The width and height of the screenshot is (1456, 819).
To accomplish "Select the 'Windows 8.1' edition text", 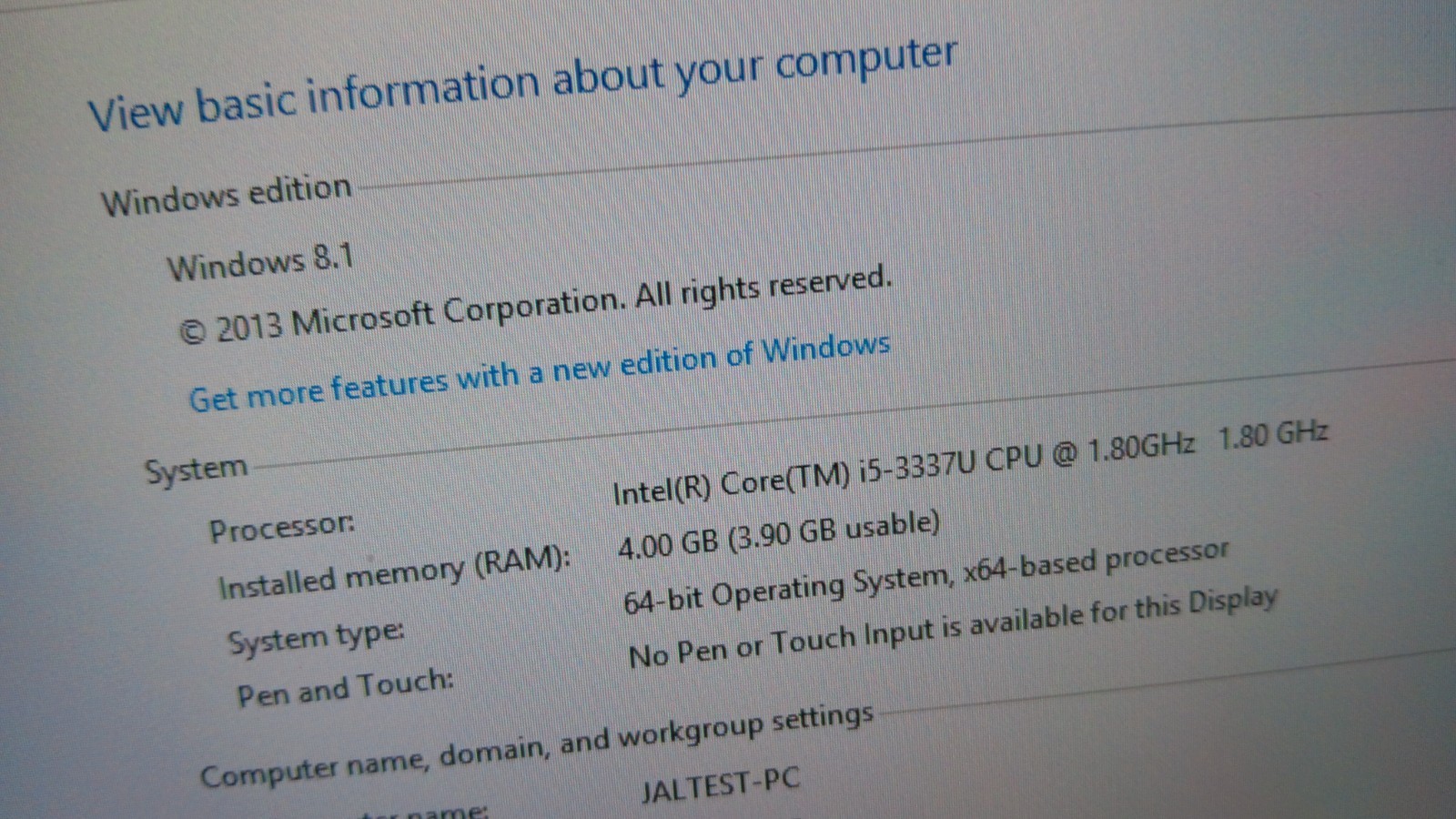I will coord(260,262).
